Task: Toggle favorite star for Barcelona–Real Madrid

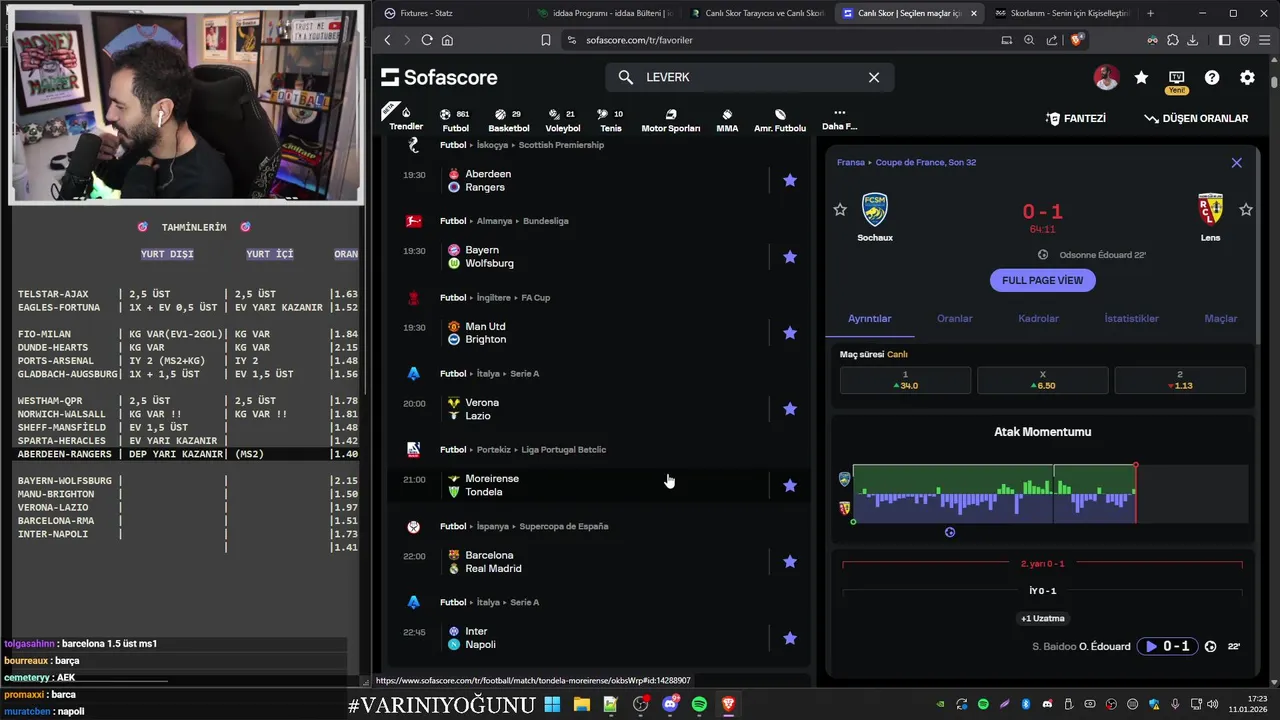Action: (x=790, y=562)
